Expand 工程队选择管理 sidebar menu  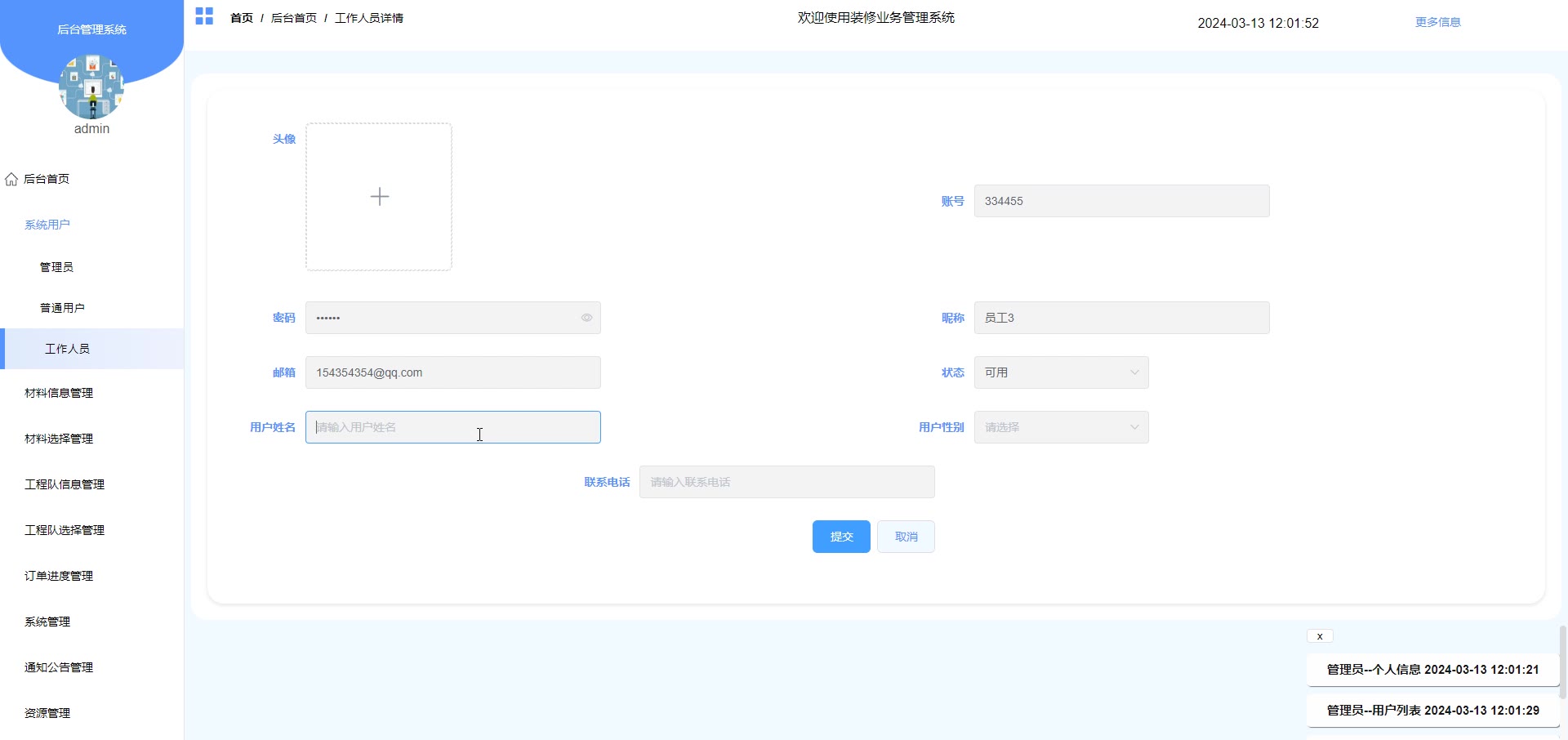click(x=91, y=530)
